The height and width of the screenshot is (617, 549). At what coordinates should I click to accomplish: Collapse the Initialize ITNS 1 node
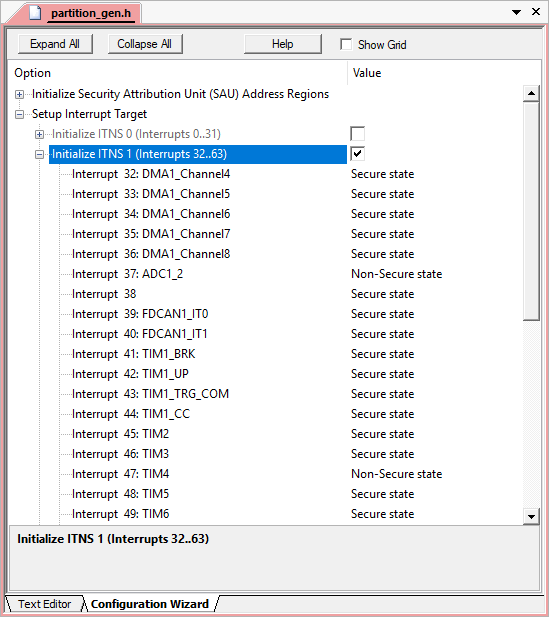pyautogui.click(x=39, y=155)
